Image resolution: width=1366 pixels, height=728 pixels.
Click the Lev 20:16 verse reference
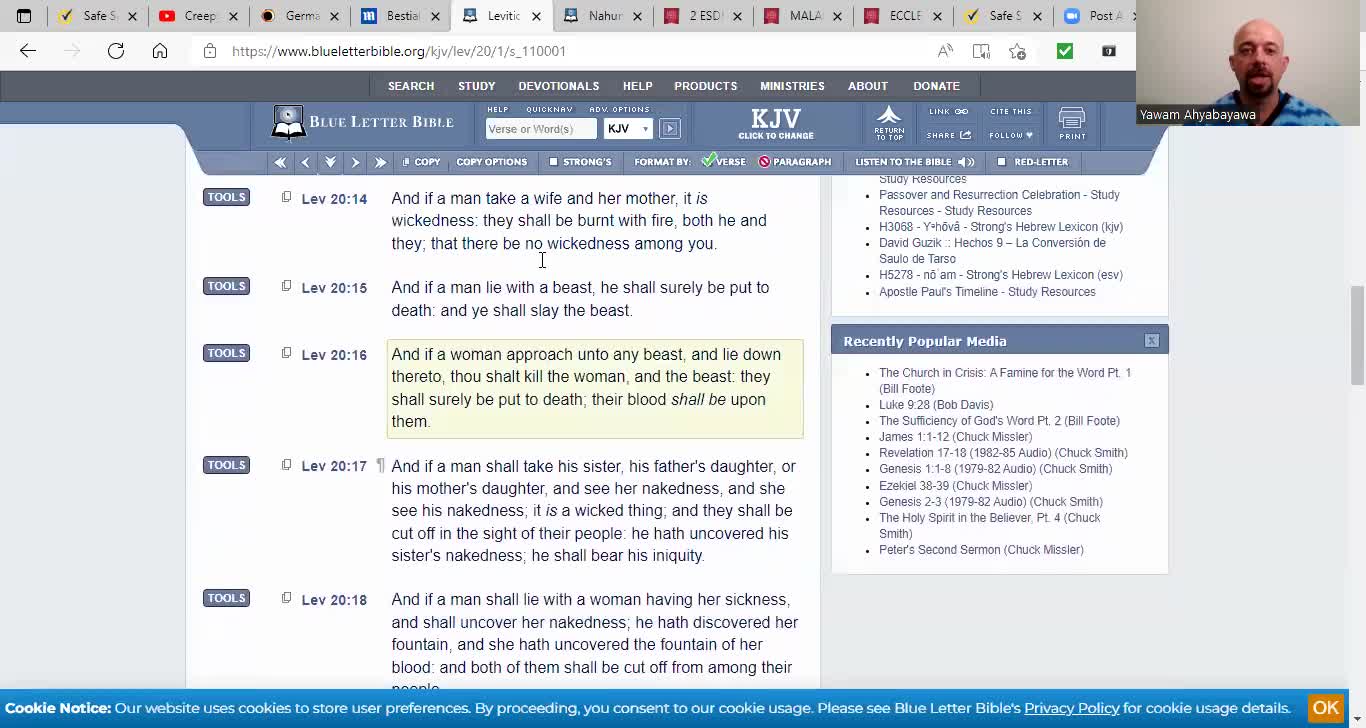[x=334, y=355]
